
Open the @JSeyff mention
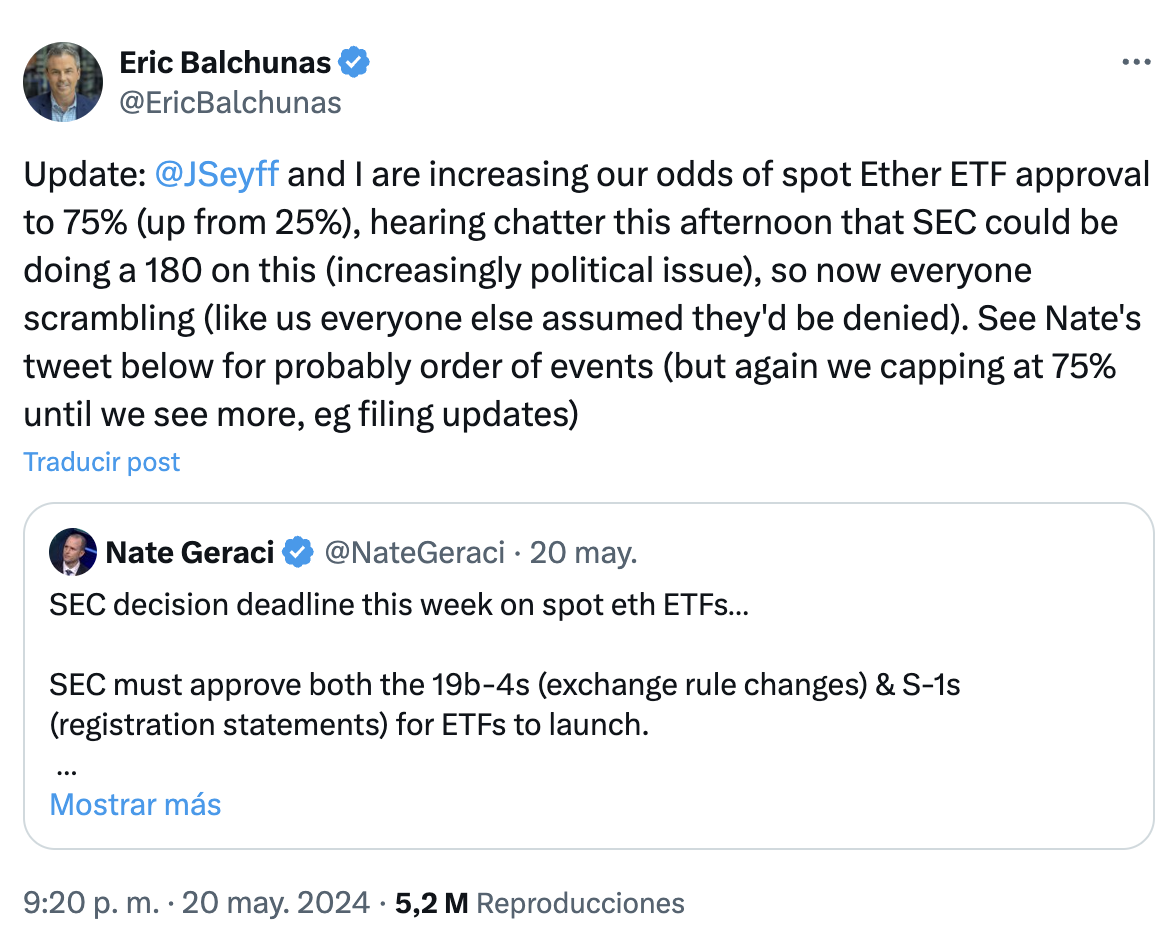pos(217,175)
